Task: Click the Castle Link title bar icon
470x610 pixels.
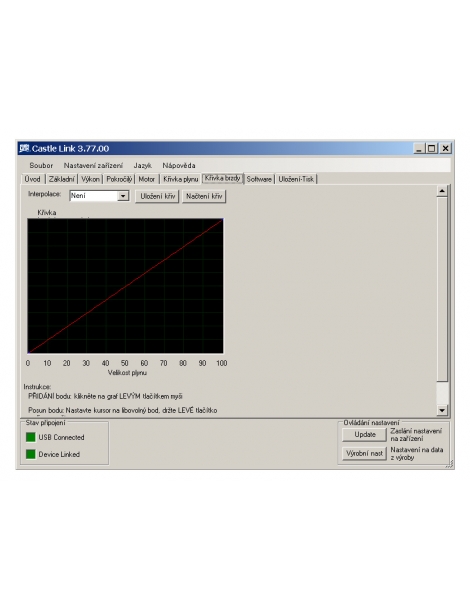Action: pyautogui.click(x=25, y=148)
